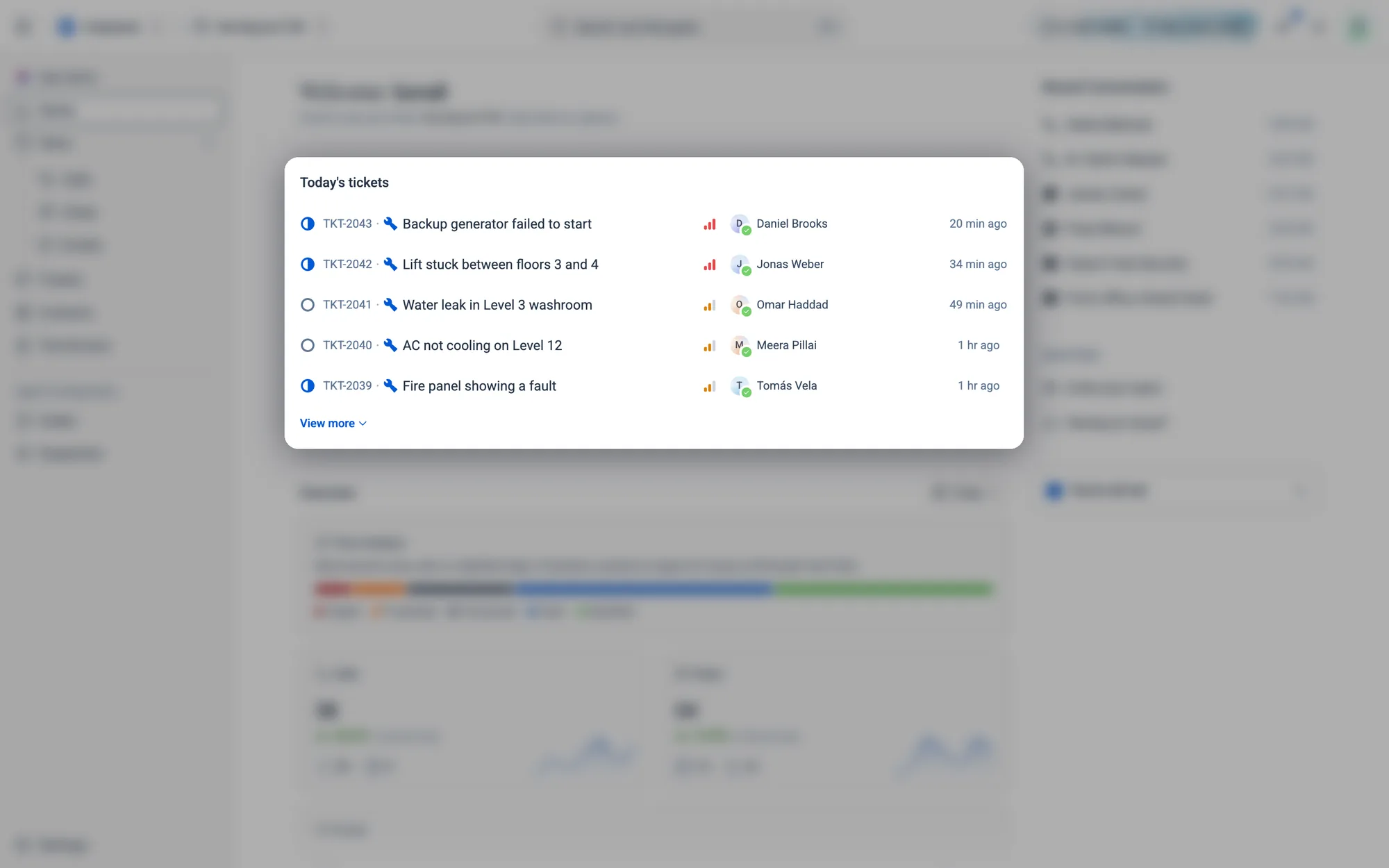Click the red priority bars for Backup generator ticket
This screenshot has height=868, width=1389.
709,224
